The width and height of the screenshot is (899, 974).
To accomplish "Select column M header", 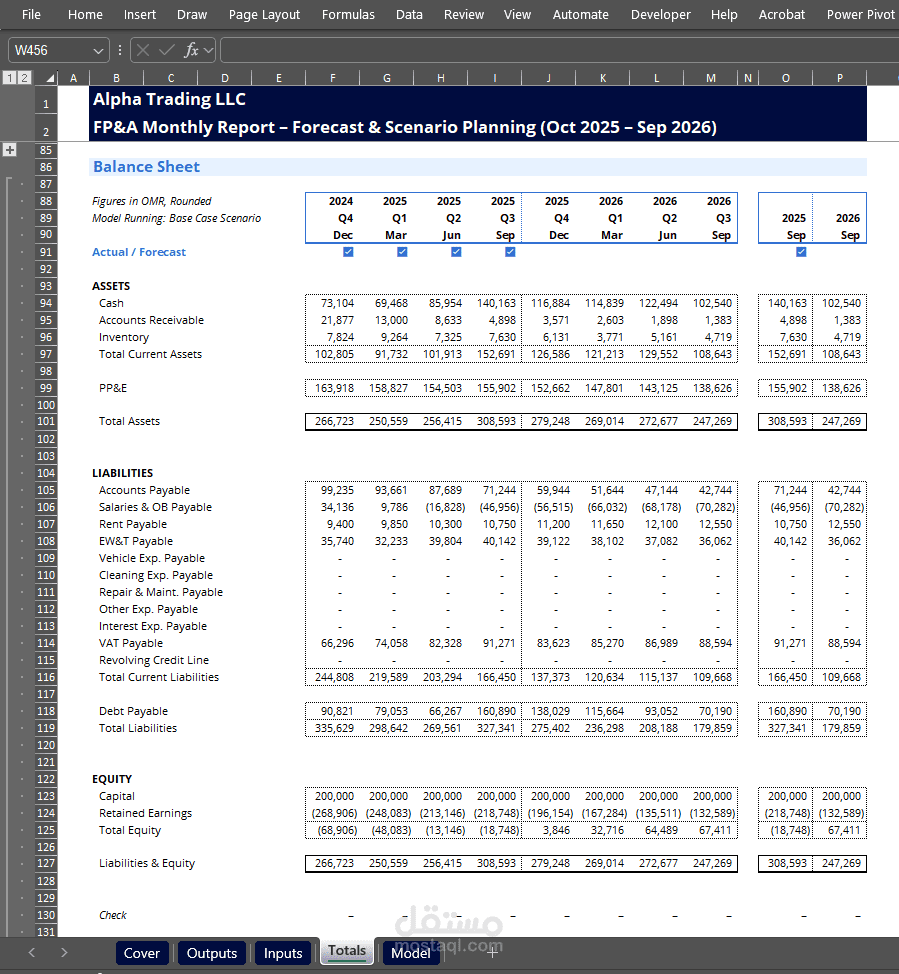I will tap(711, 78).
